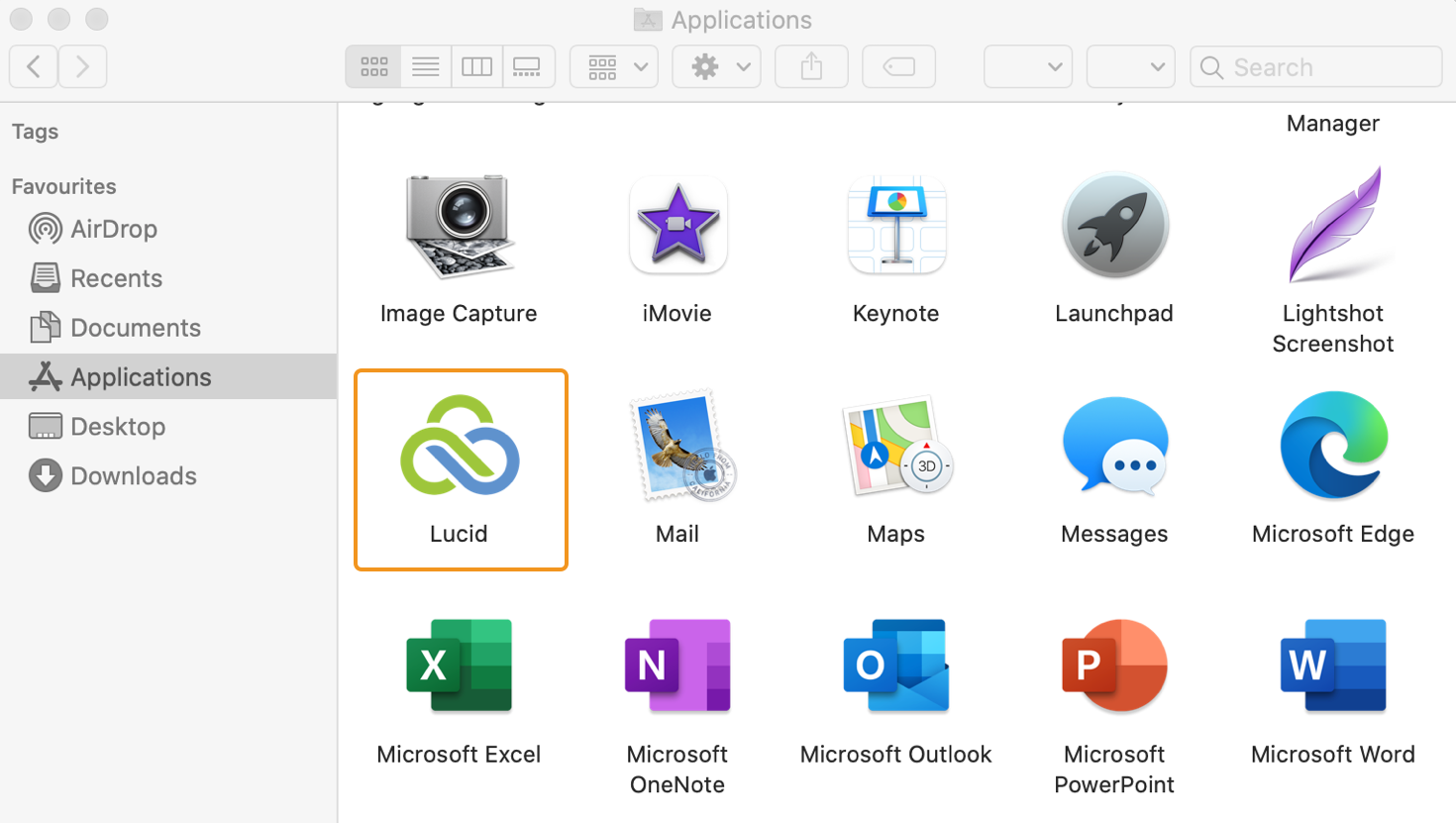Open Recents in the sidebar
Image resolution: width=1456 pixels, height=823 pixels.
168,278
